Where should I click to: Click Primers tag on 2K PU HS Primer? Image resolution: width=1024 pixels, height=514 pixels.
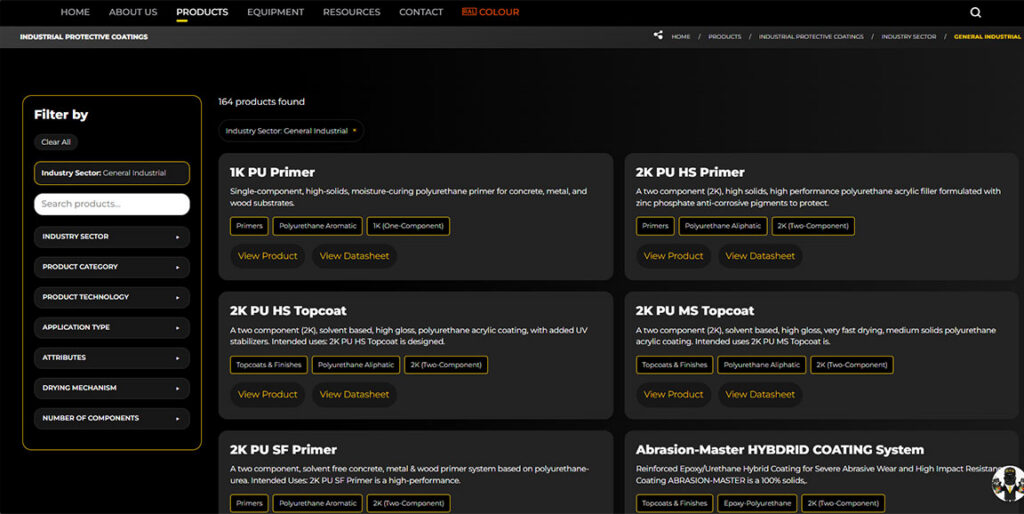(655, 226)
